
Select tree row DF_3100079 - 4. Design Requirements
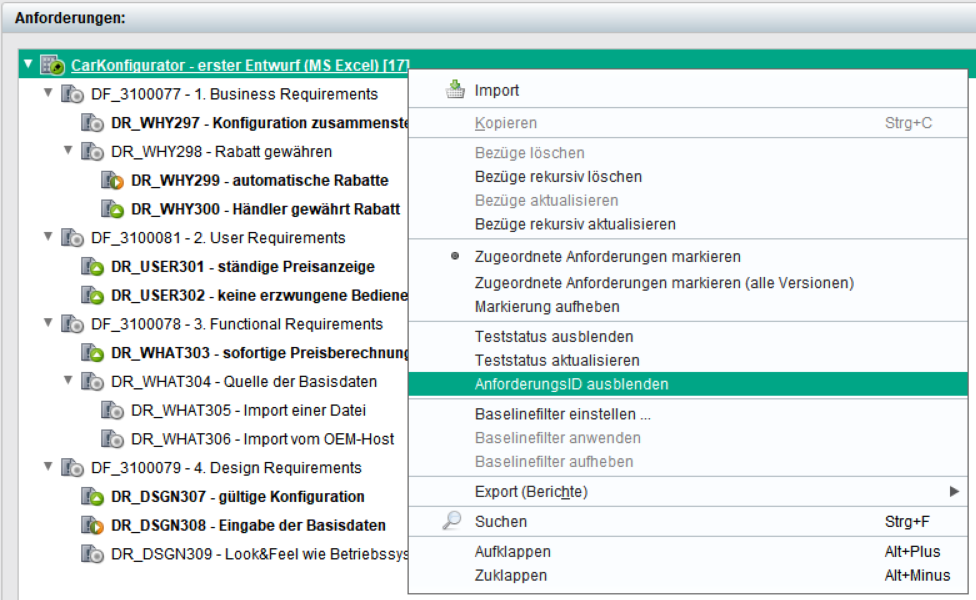tap(227, 468)
